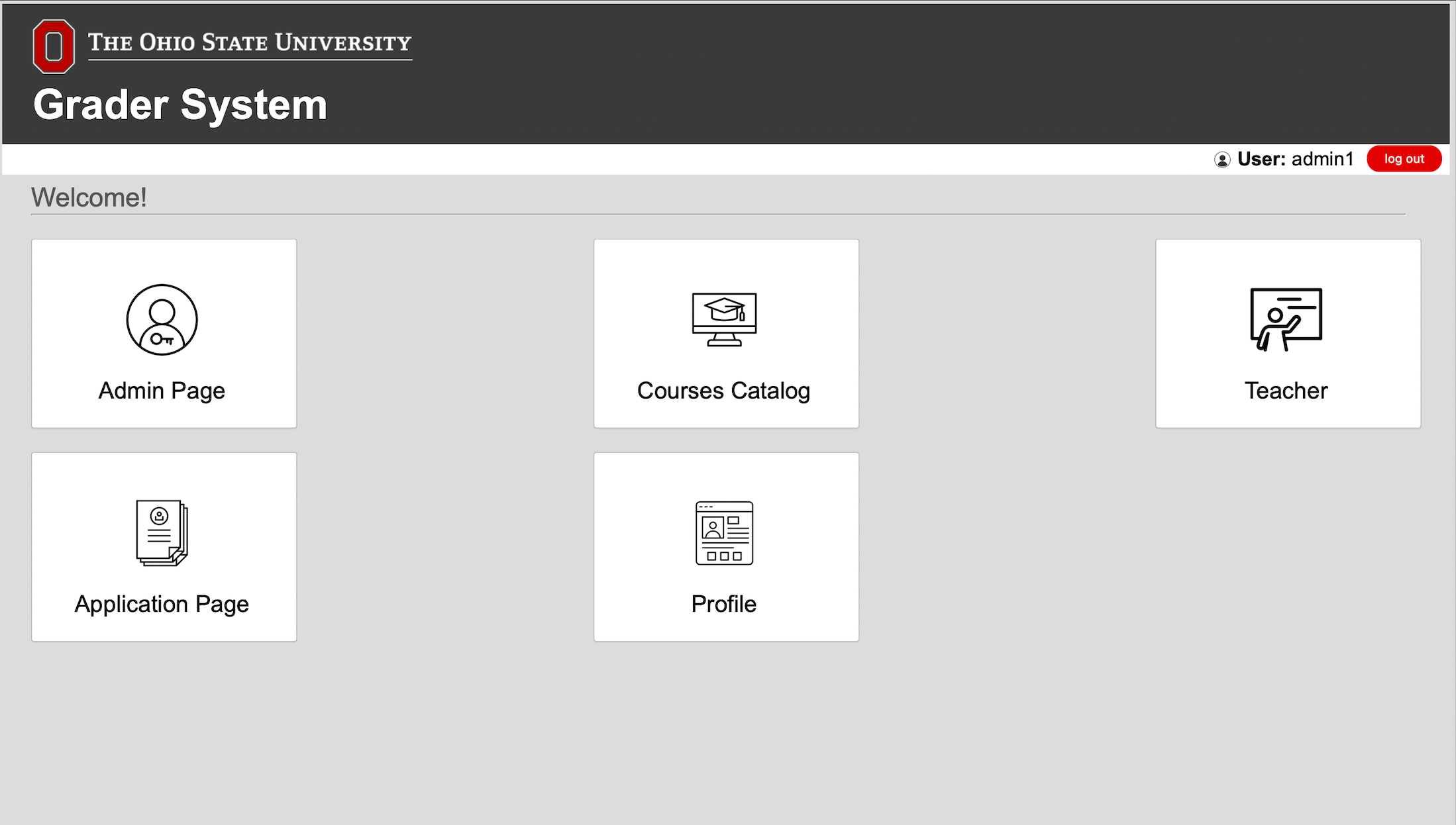Click the admin1 username text

coord(1322,159)
